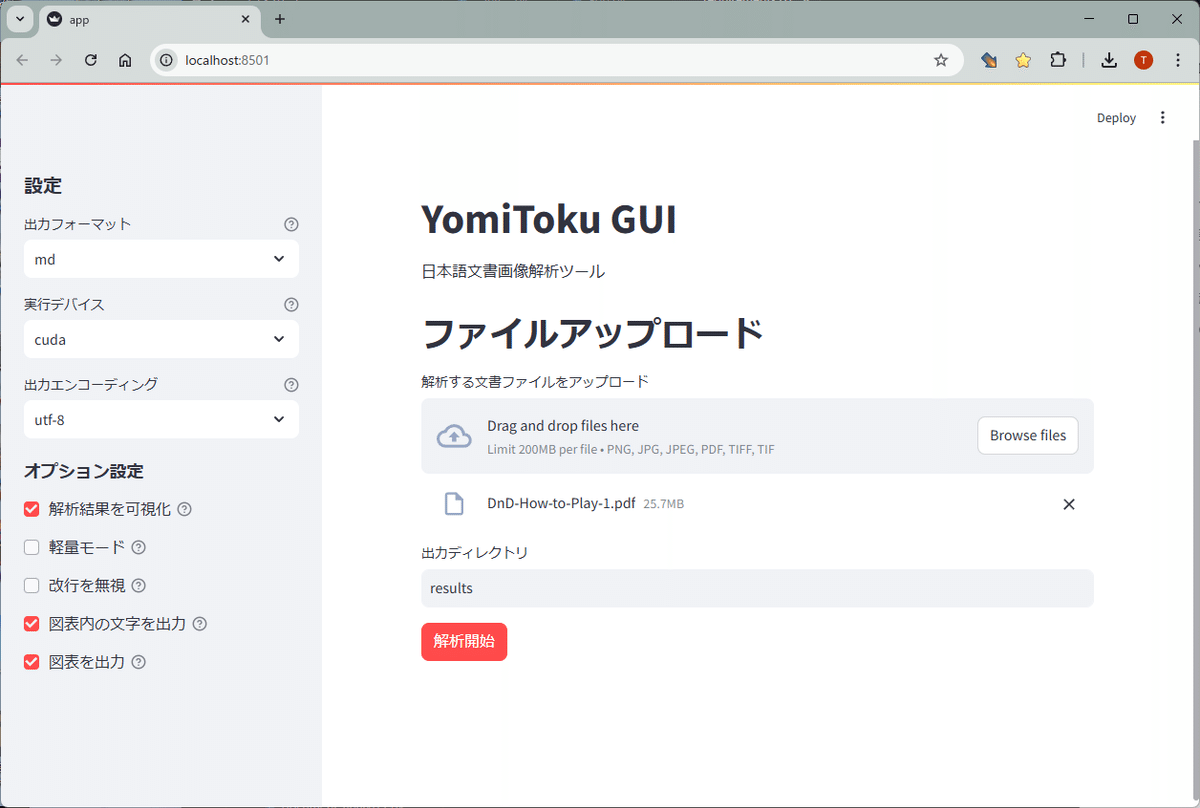Open the encoding dropdown showing utf-8
Screen dimensions: 1200x808
pyautogui.click(x=161, y=419)
